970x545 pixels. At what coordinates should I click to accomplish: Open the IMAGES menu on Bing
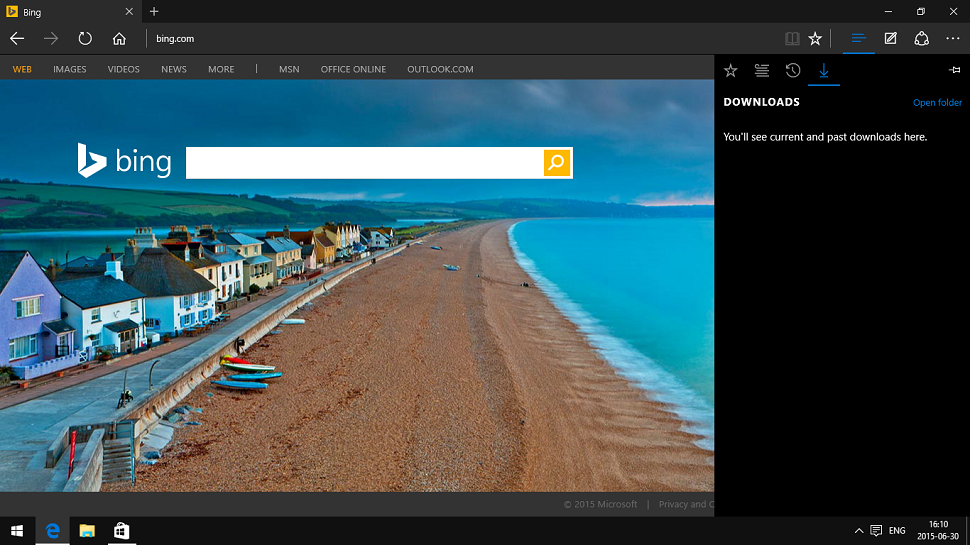coord(70,69)
